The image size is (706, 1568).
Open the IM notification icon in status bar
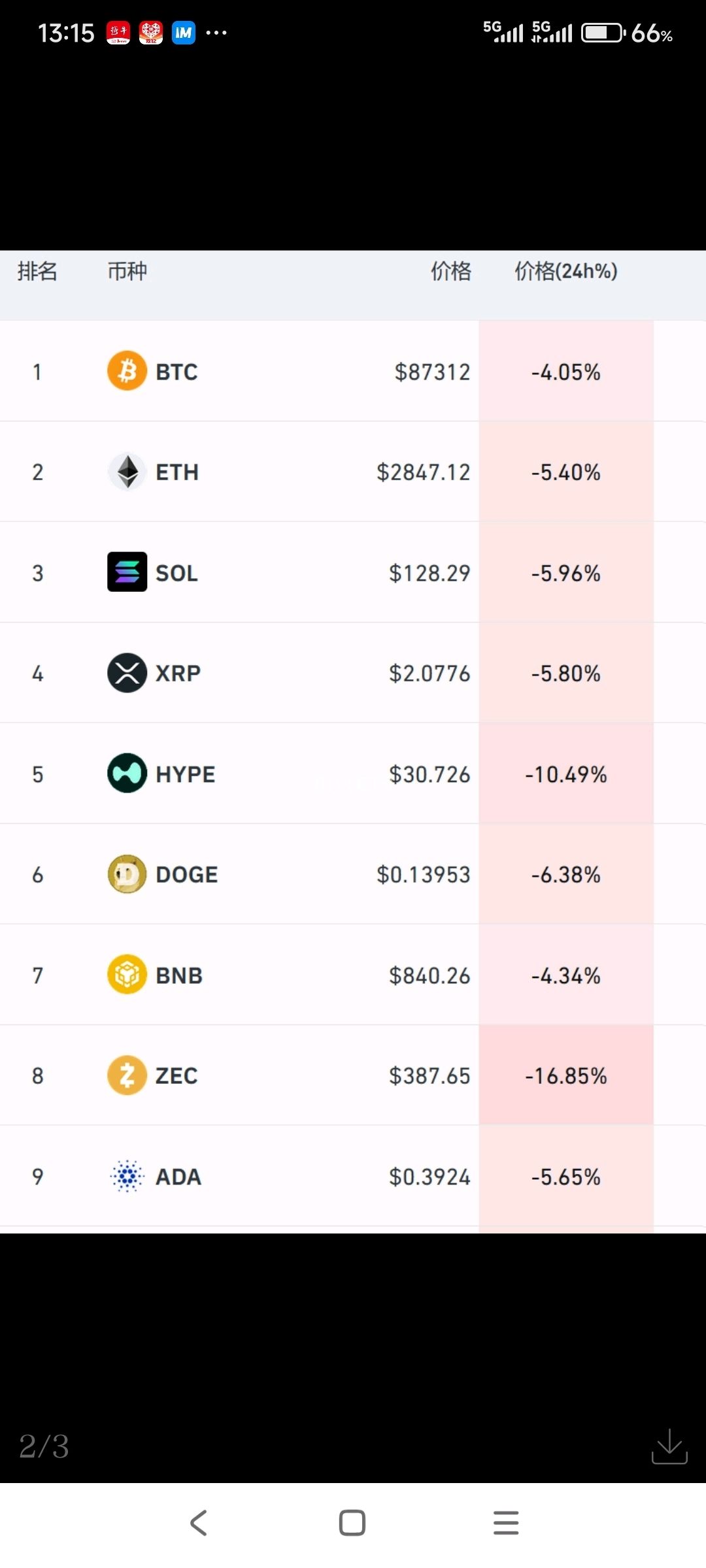184,33
